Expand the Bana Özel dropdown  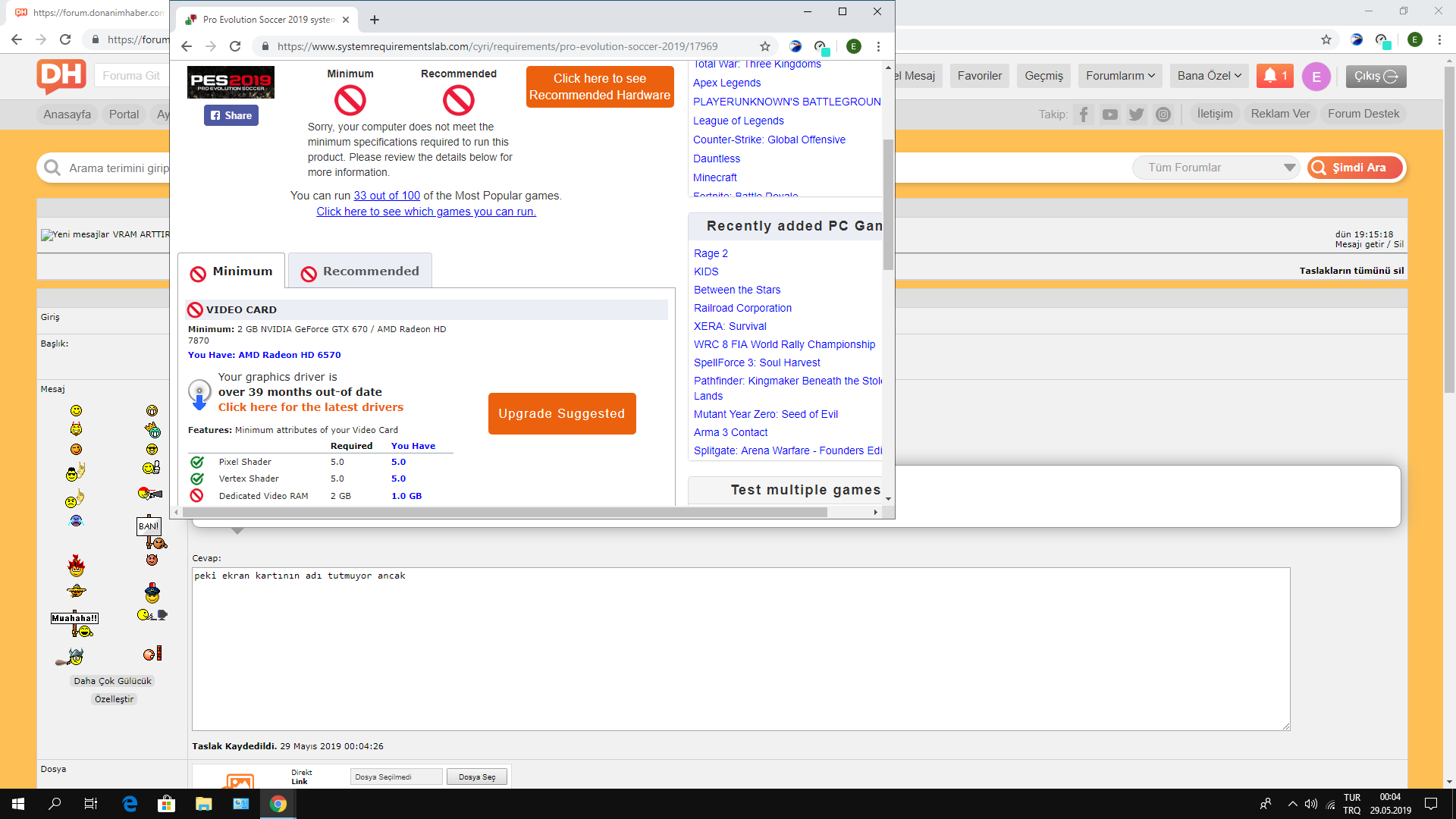pyautogui.click(x=1209, y=76)
